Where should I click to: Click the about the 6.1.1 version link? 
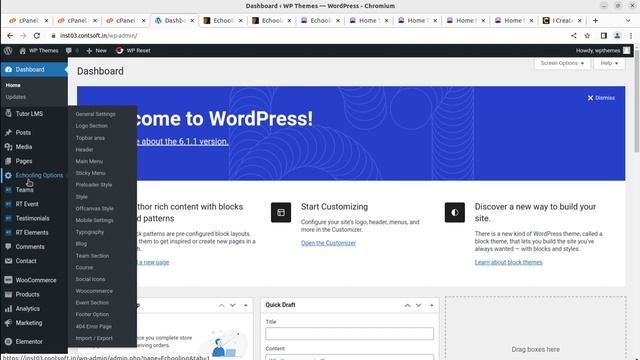pyautogui.click(x=182, y=142)
